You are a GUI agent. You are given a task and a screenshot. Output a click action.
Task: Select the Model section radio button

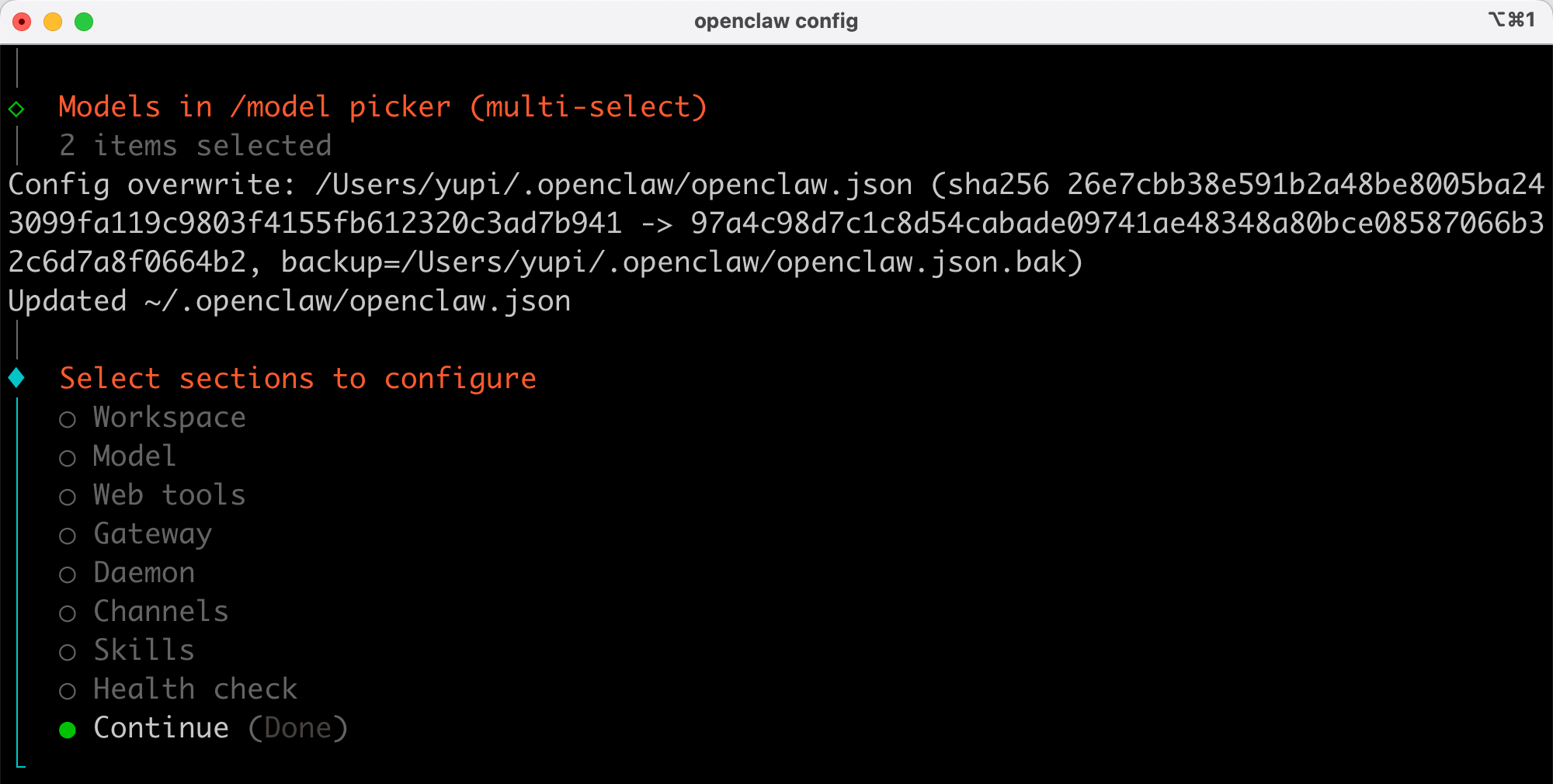pyautogui.click(x=68, y=458)
